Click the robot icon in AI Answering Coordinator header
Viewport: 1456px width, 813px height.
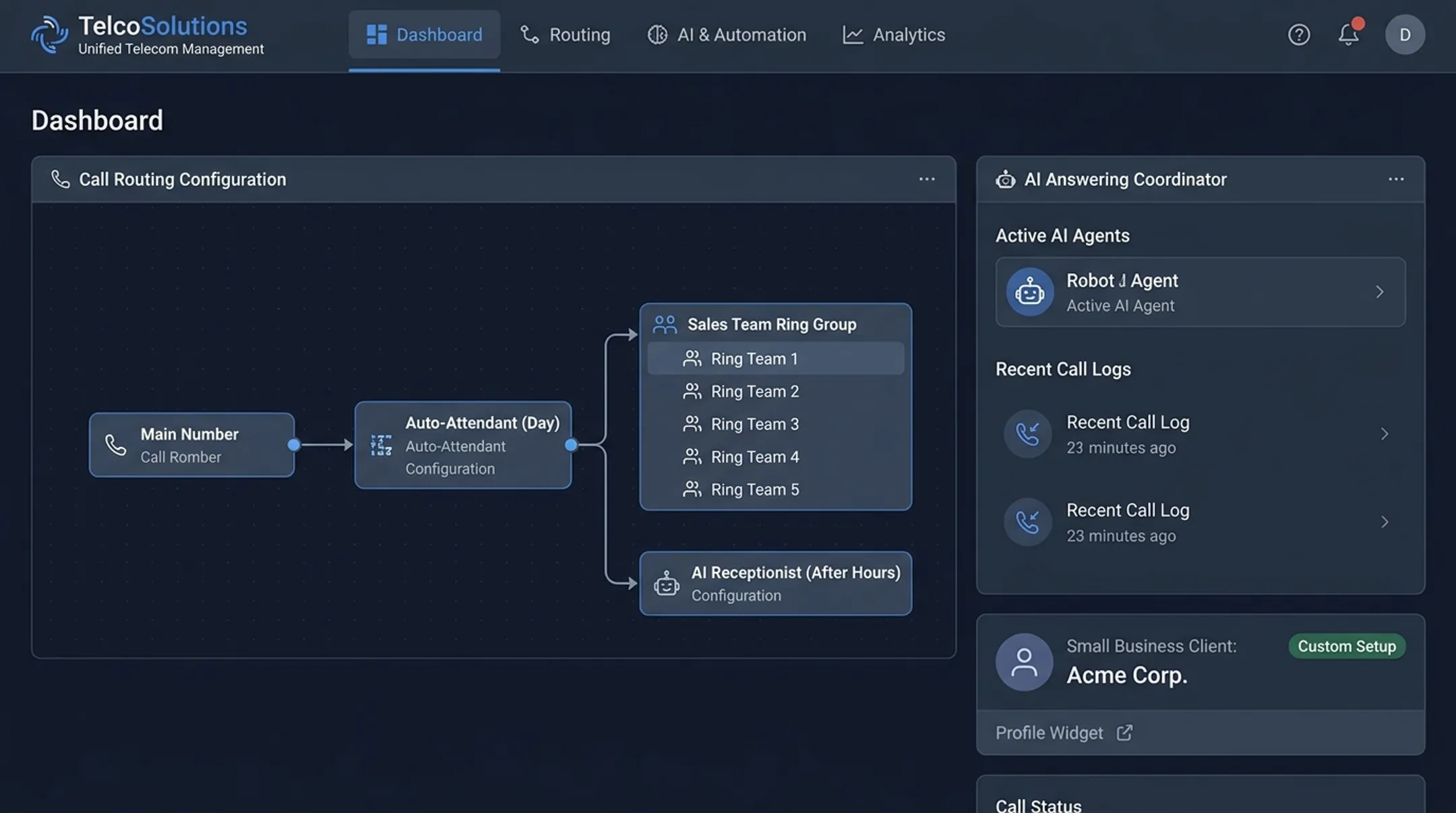tap(1005, 179)
